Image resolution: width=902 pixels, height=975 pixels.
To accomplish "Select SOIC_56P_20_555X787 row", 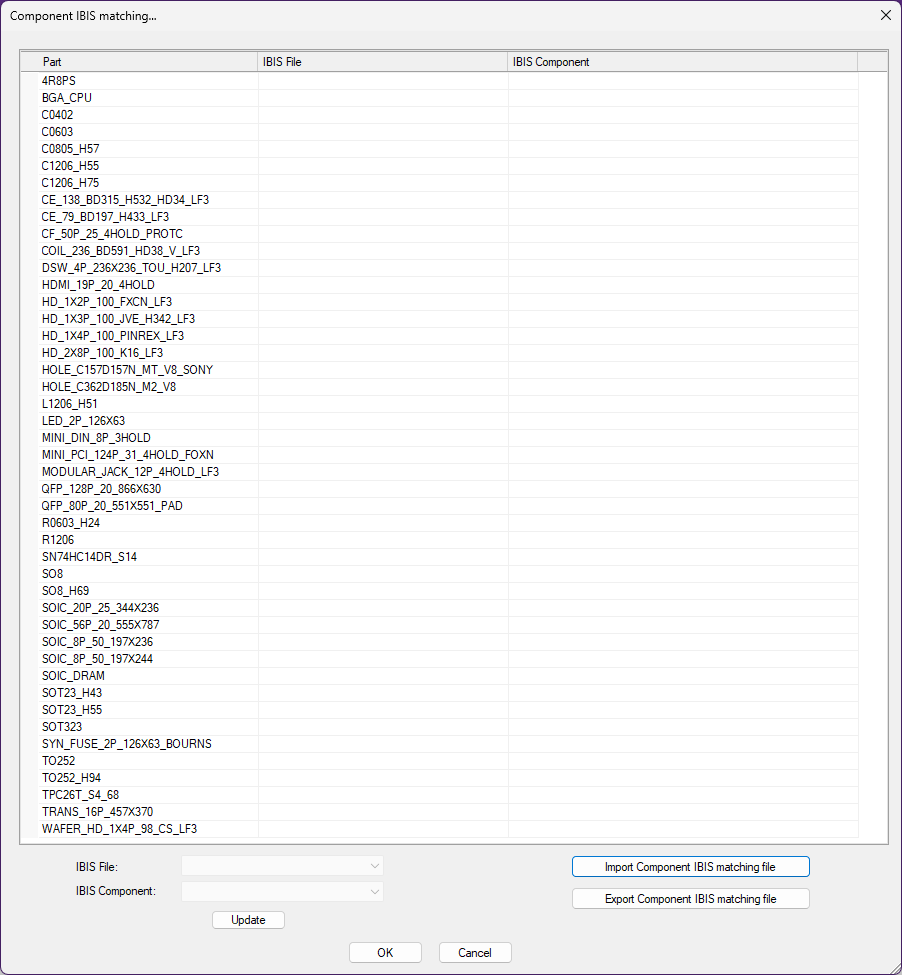I will click(x=100, y=625).
